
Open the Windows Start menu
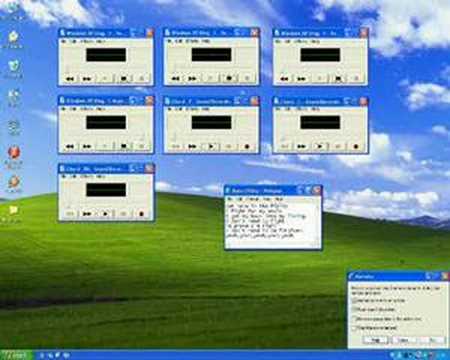(16, 355)
